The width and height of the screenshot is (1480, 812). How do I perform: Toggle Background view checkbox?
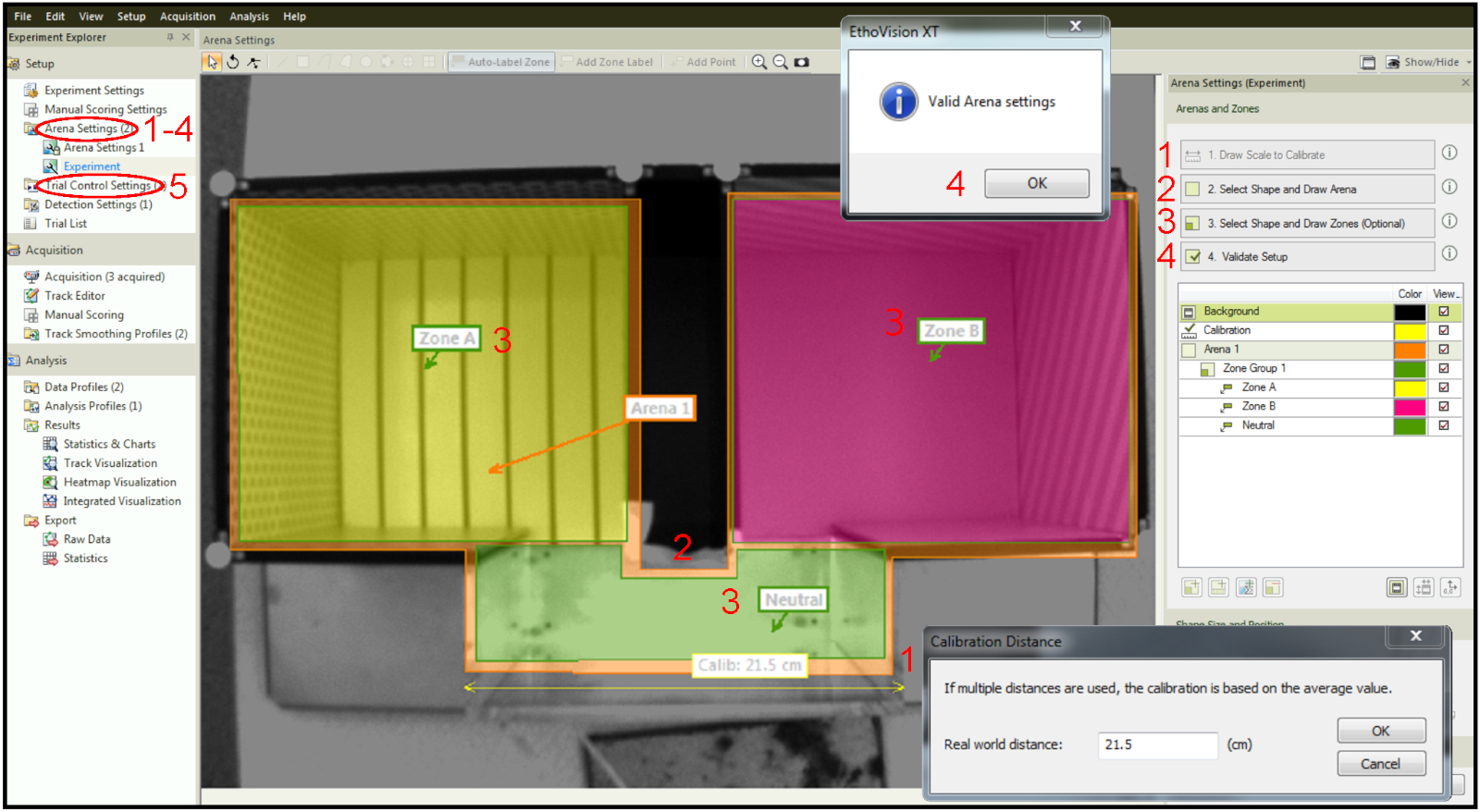(1444, 312)
